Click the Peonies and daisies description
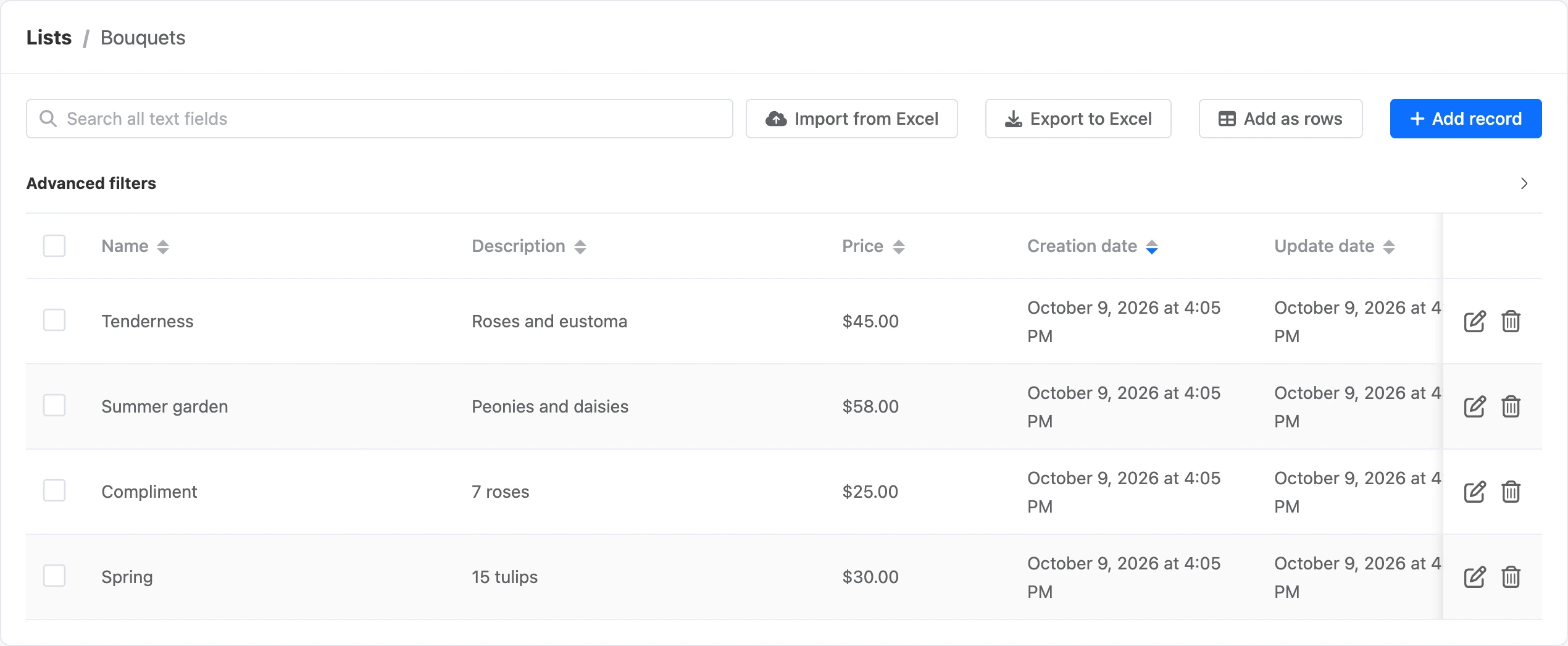This screenshot has height=646, width=1568. pos(550,406)
